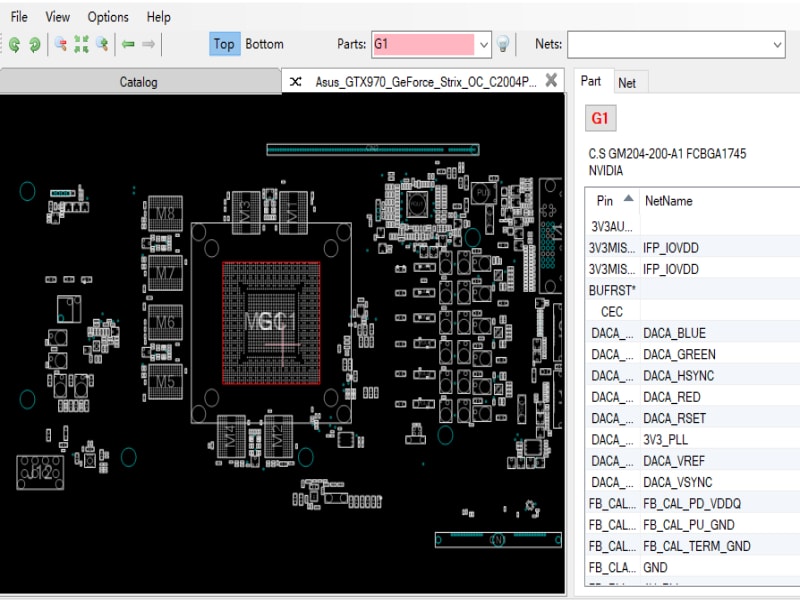Viewport: 800px width, 600px height.
Task: Select the DACA_VREF net row
Action: (x=693, y=461)
